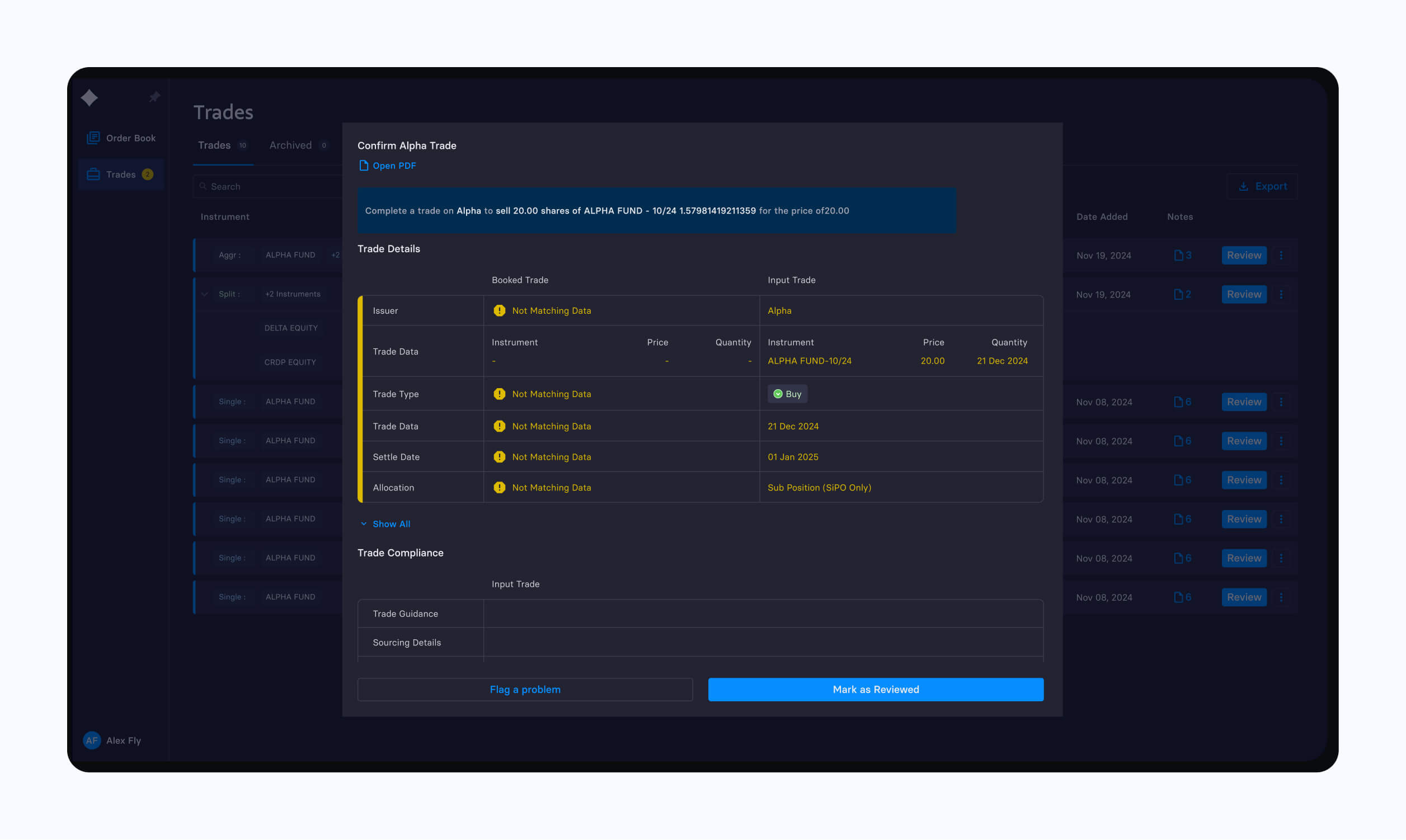Click the AF user avatar
Image resolution: width=1406 pixels, height=840 pixels.
click(x=92, y=740)
